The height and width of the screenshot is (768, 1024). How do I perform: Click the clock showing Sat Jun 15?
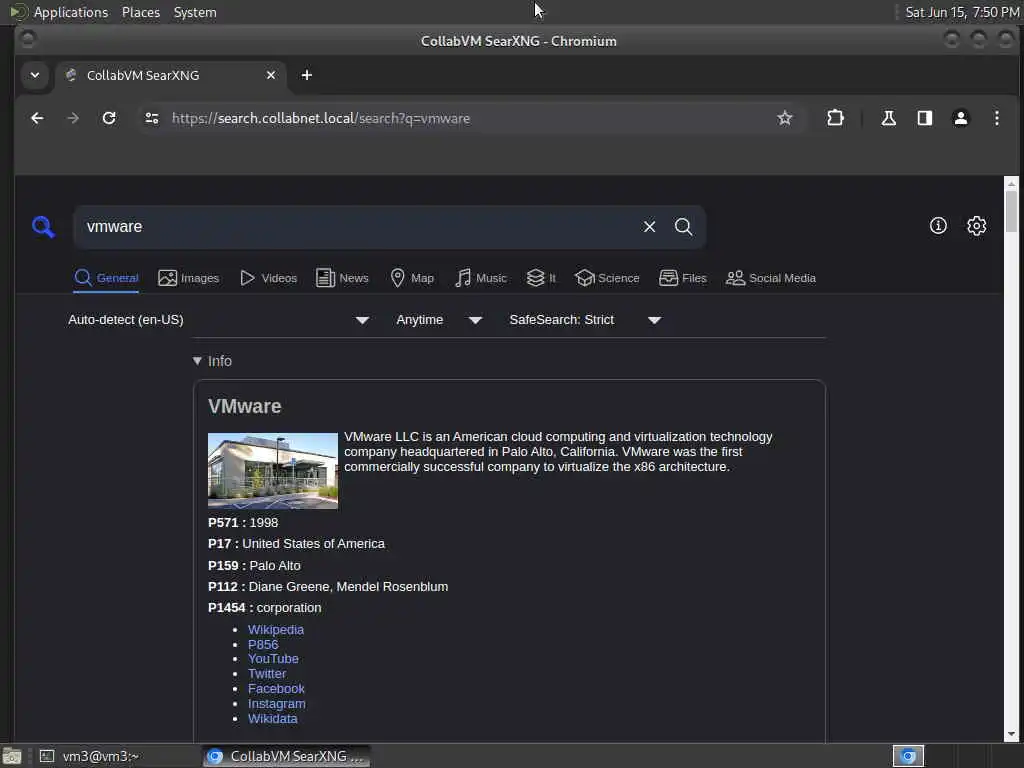(962, 12)
